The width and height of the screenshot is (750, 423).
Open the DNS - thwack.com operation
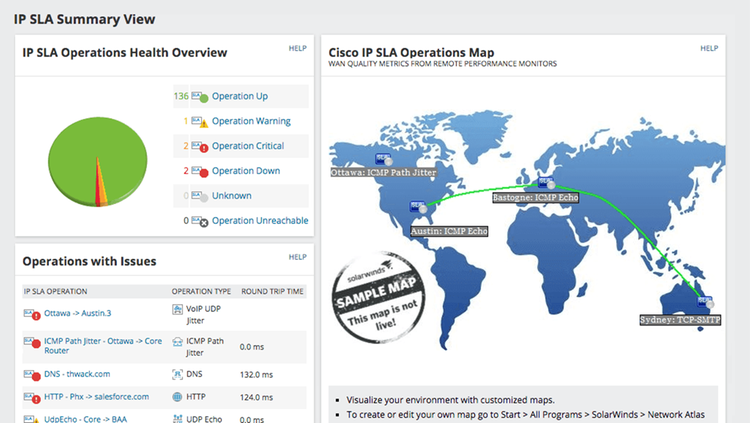pyautogui.click(x=77, y=374)
